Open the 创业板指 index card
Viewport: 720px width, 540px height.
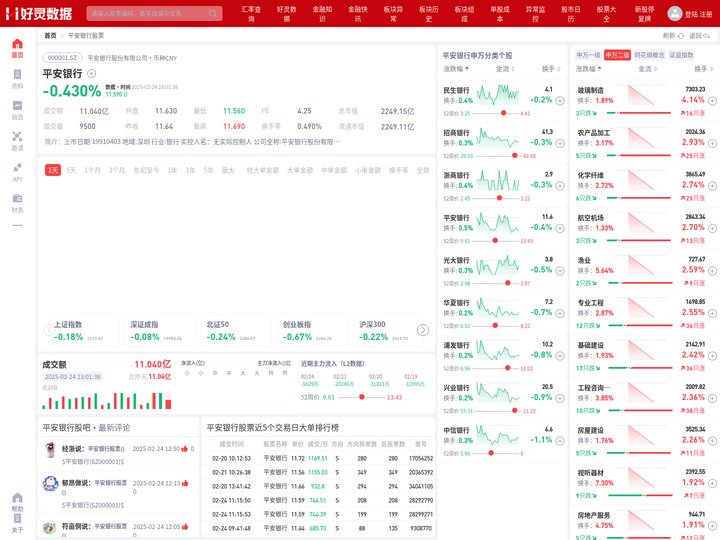click(x=311, y=332)
